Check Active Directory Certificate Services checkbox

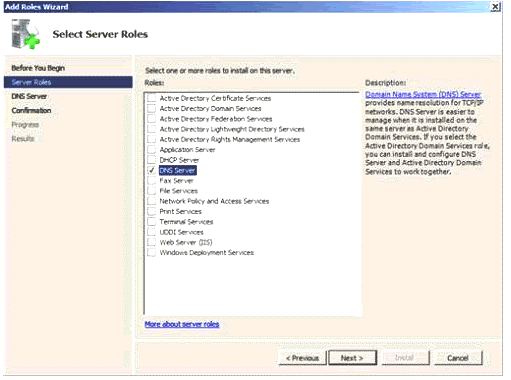pos(151,98)
